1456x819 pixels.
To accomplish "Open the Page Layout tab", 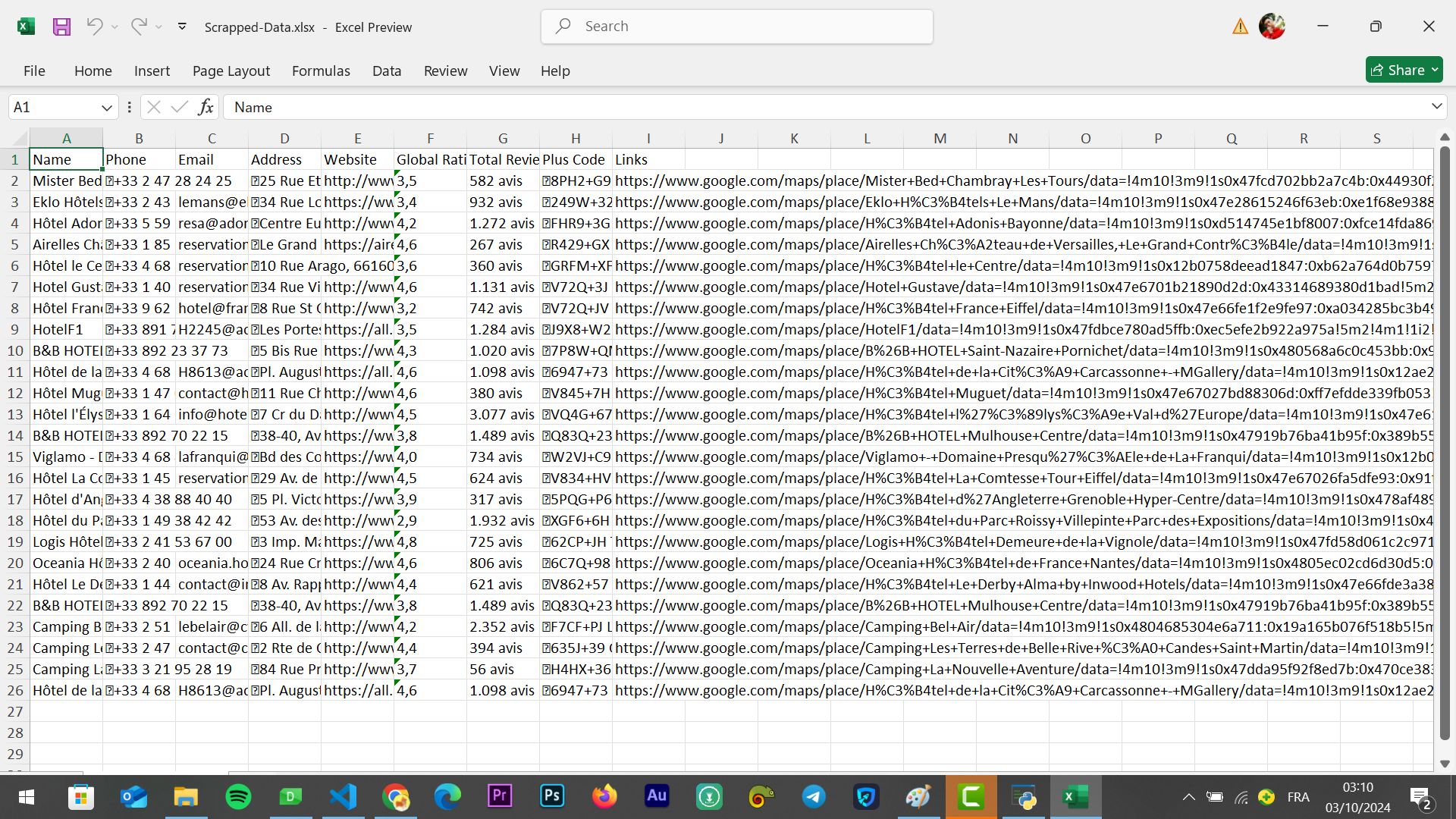I will [x=231, y=71].
